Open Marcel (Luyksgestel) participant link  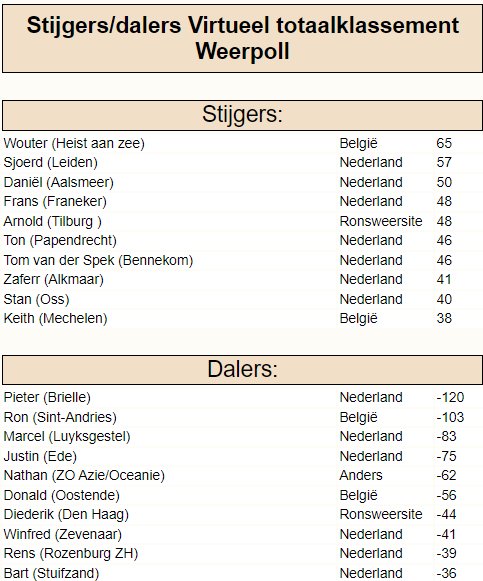pyautogui.click(x=67, y=437)
